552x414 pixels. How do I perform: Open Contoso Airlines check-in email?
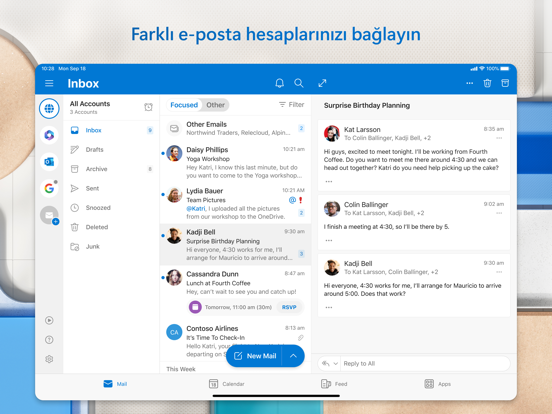pyautogui.click(x=235, y=341)
